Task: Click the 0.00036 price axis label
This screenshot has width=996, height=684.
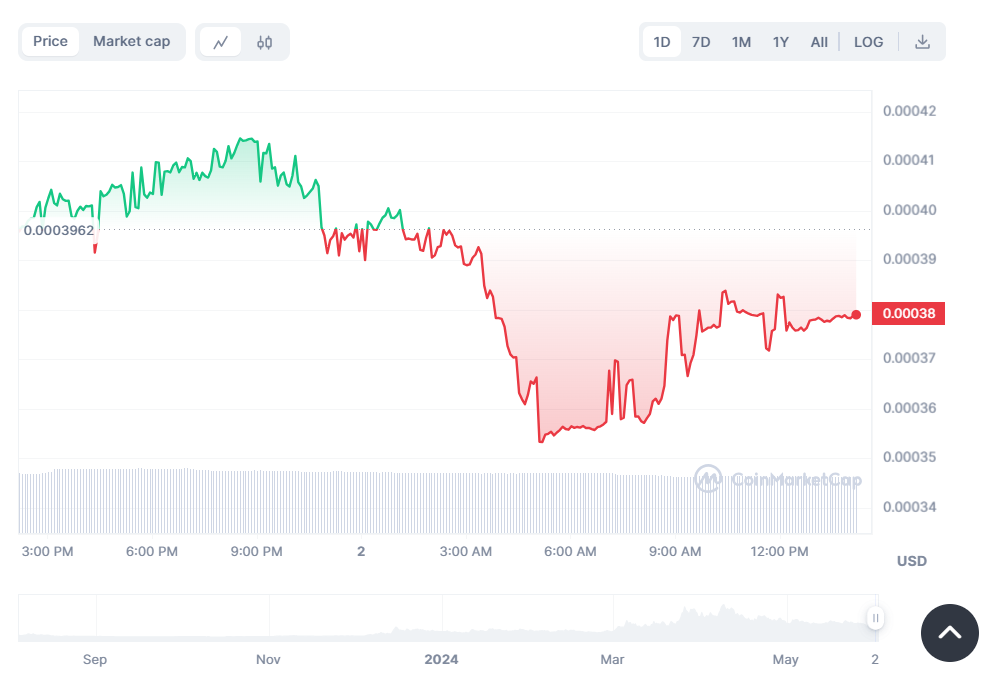Action: click(x=910, y=408)
